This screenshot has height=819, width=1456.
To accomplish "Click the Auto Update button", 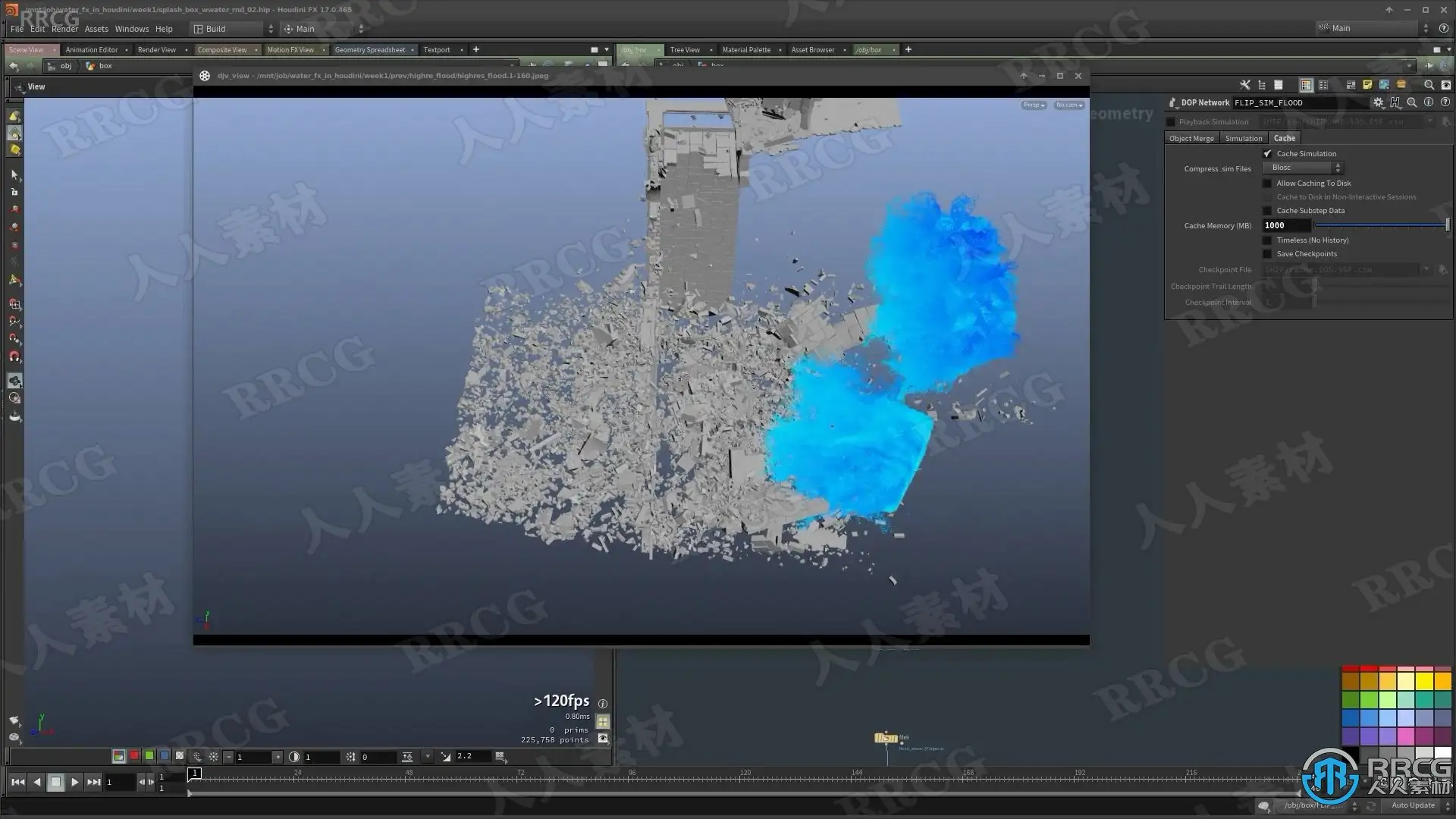I will click(1413, 805).
